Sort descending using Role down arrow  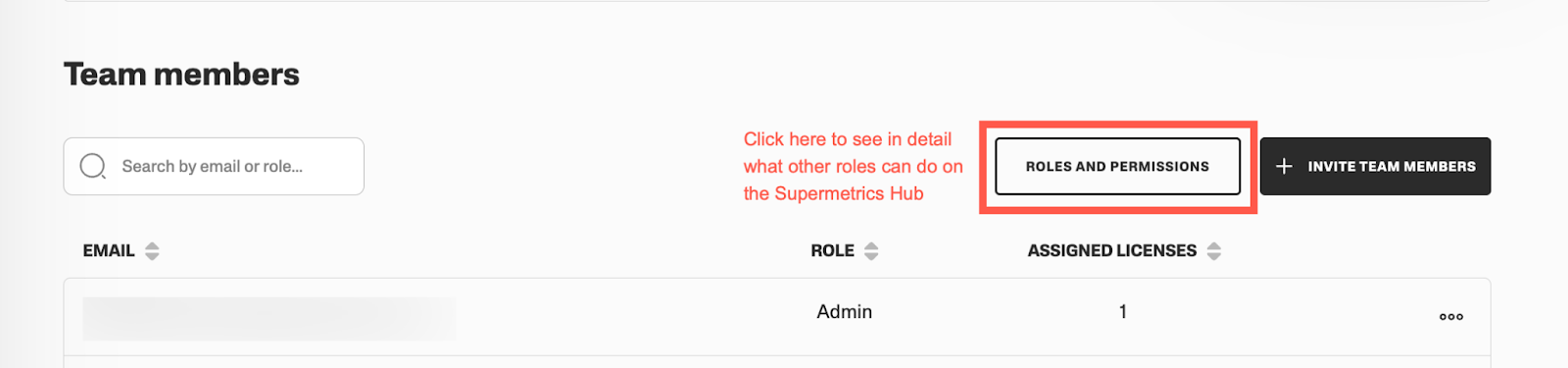tap(871, 256)
